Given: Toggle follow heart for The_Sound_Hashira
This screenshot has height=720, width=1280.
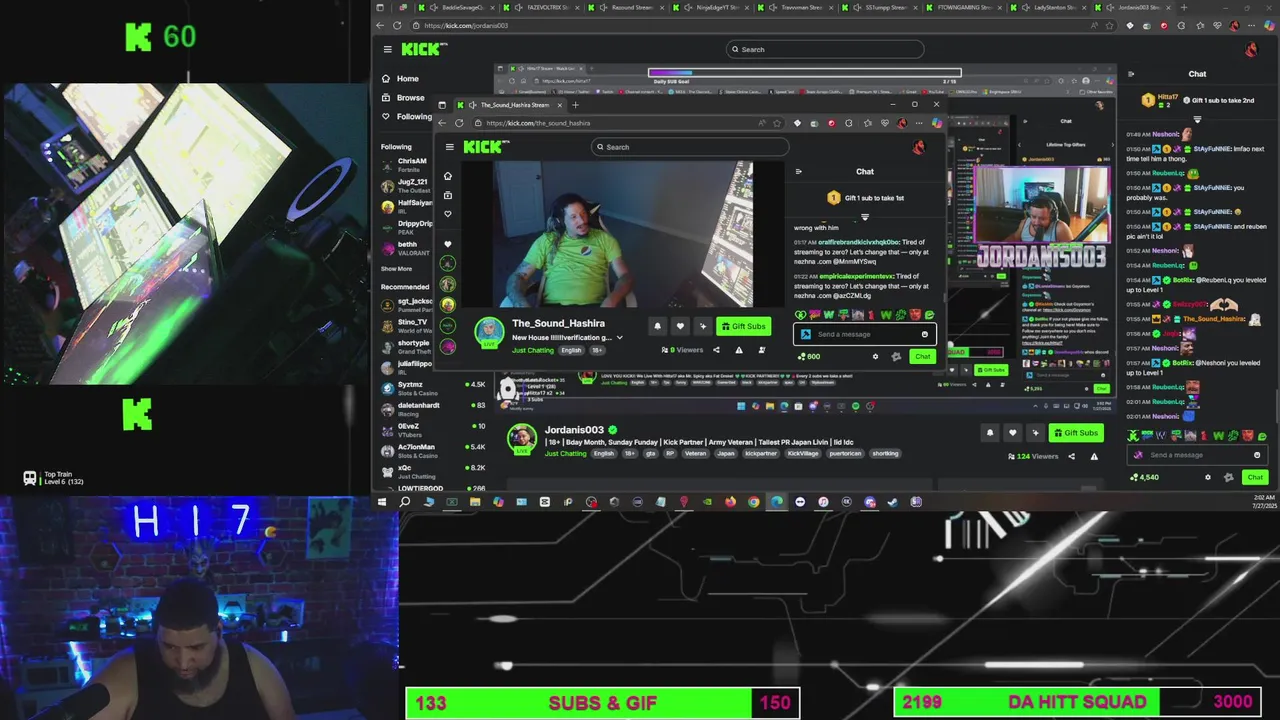Looking at the screenshot, I should click(x=680, y=326).
